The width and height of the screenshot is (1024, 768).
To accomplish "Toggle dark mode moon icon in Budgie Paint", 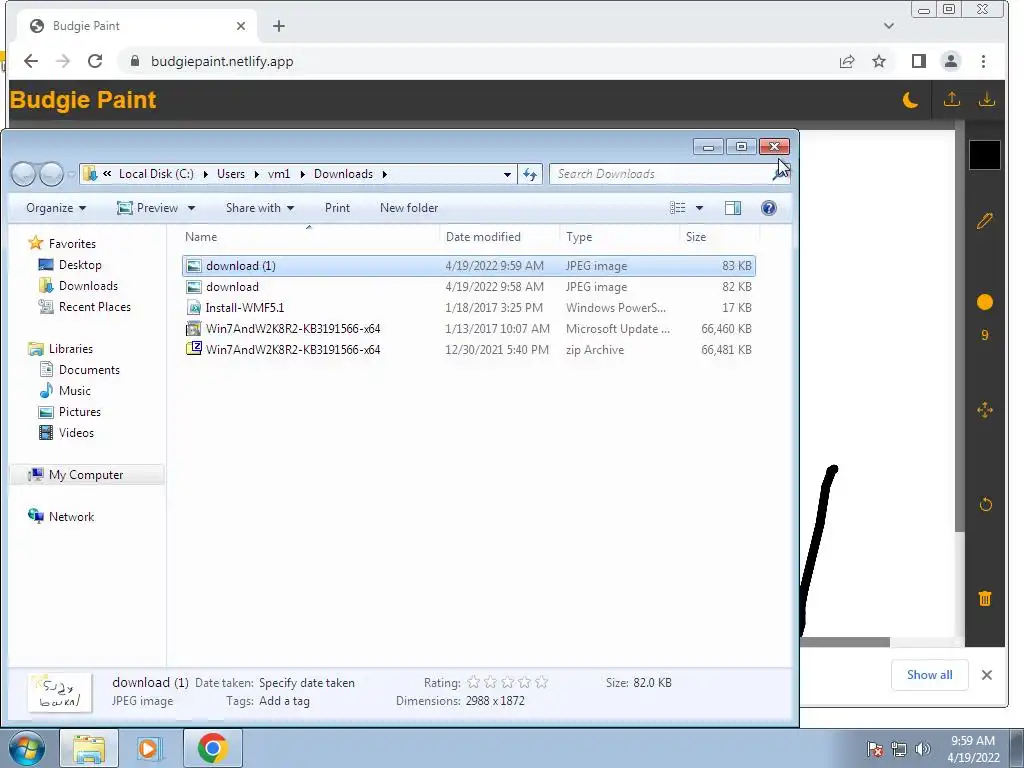I will [x=910, y=100].
